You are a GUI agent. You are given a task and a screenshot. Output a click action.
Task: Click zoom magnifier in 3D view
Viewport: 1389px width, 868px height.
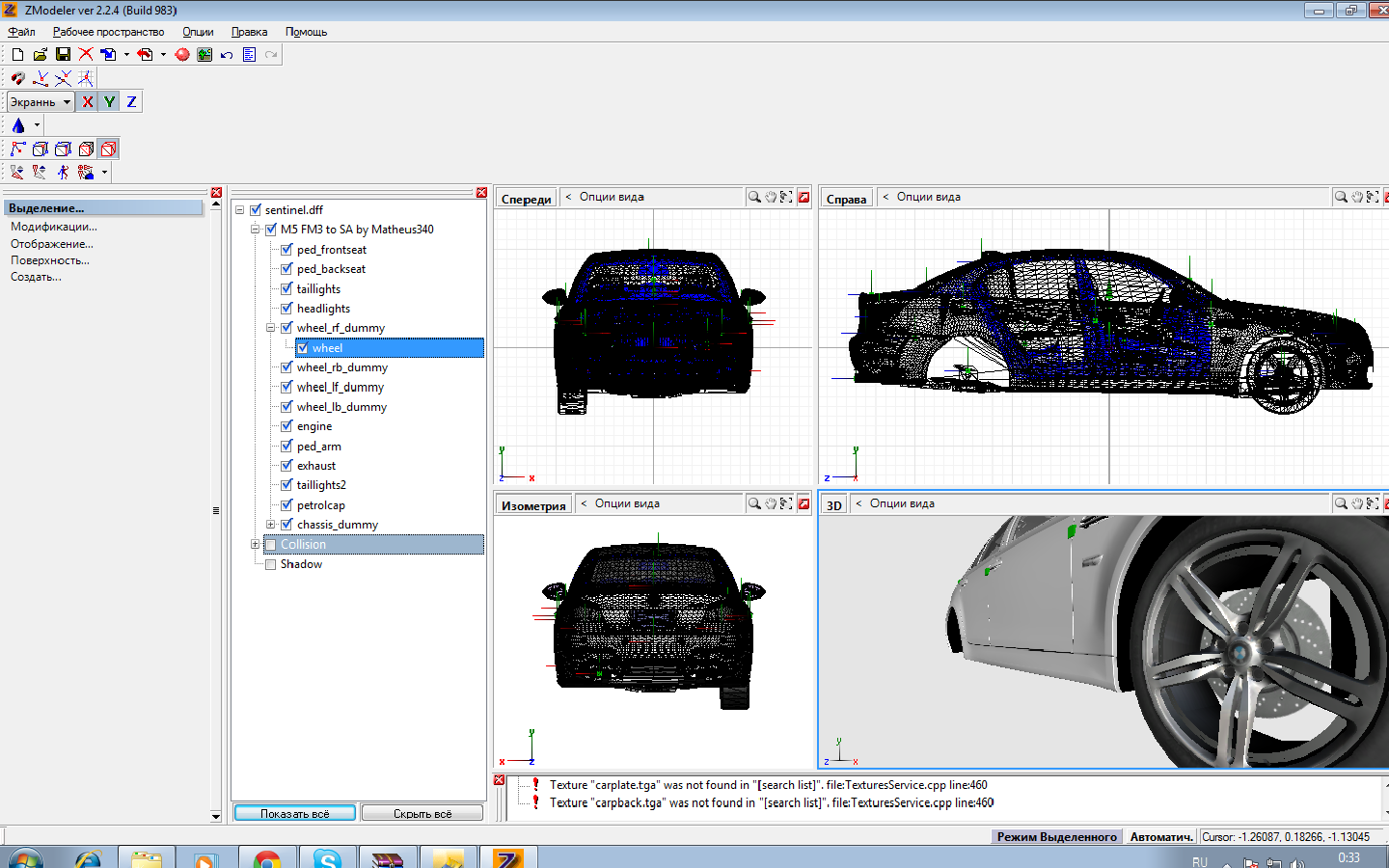tap(1341, 503)
